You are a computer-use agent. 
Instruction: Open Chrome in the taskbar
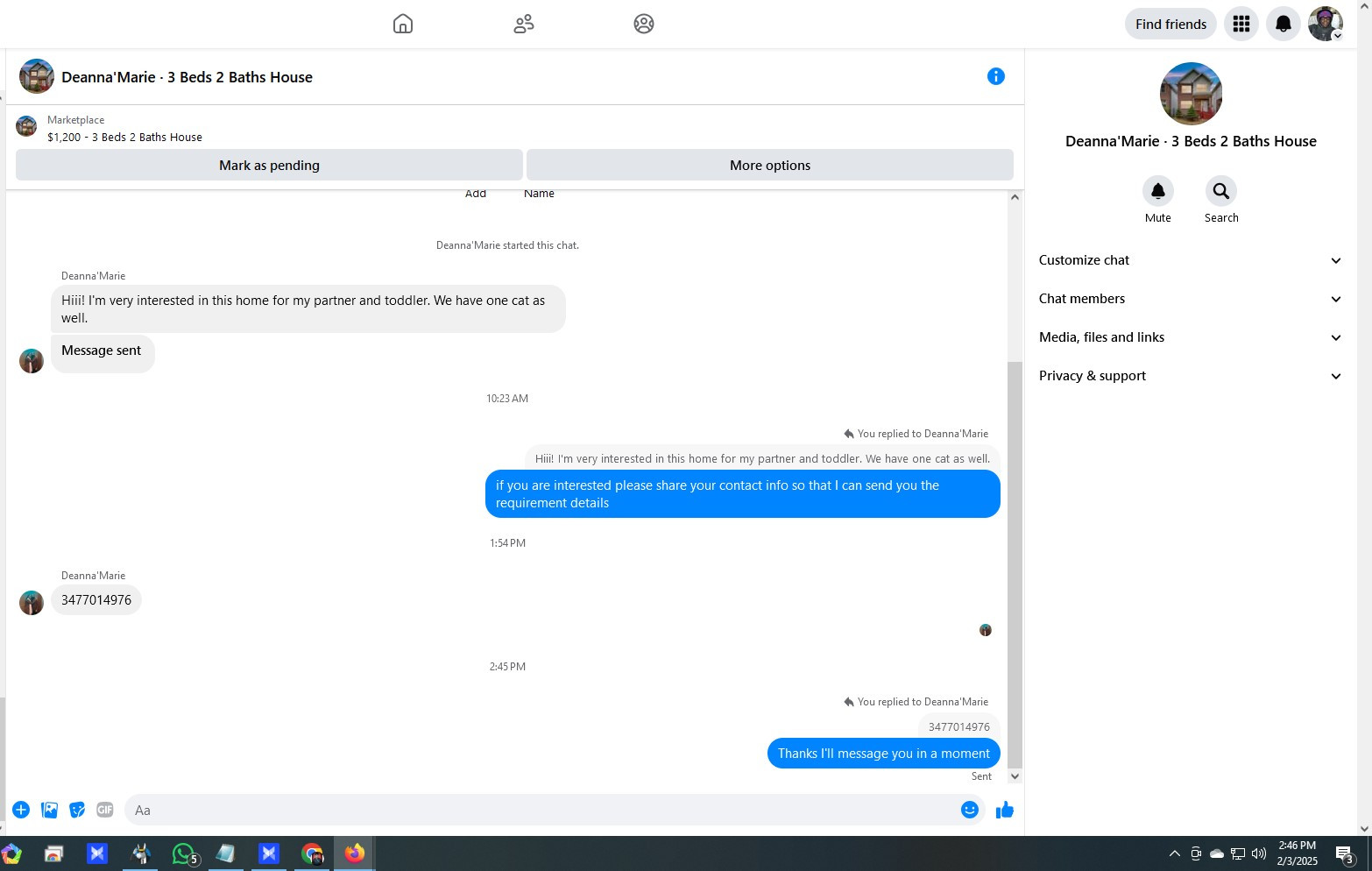coord(312,853)
